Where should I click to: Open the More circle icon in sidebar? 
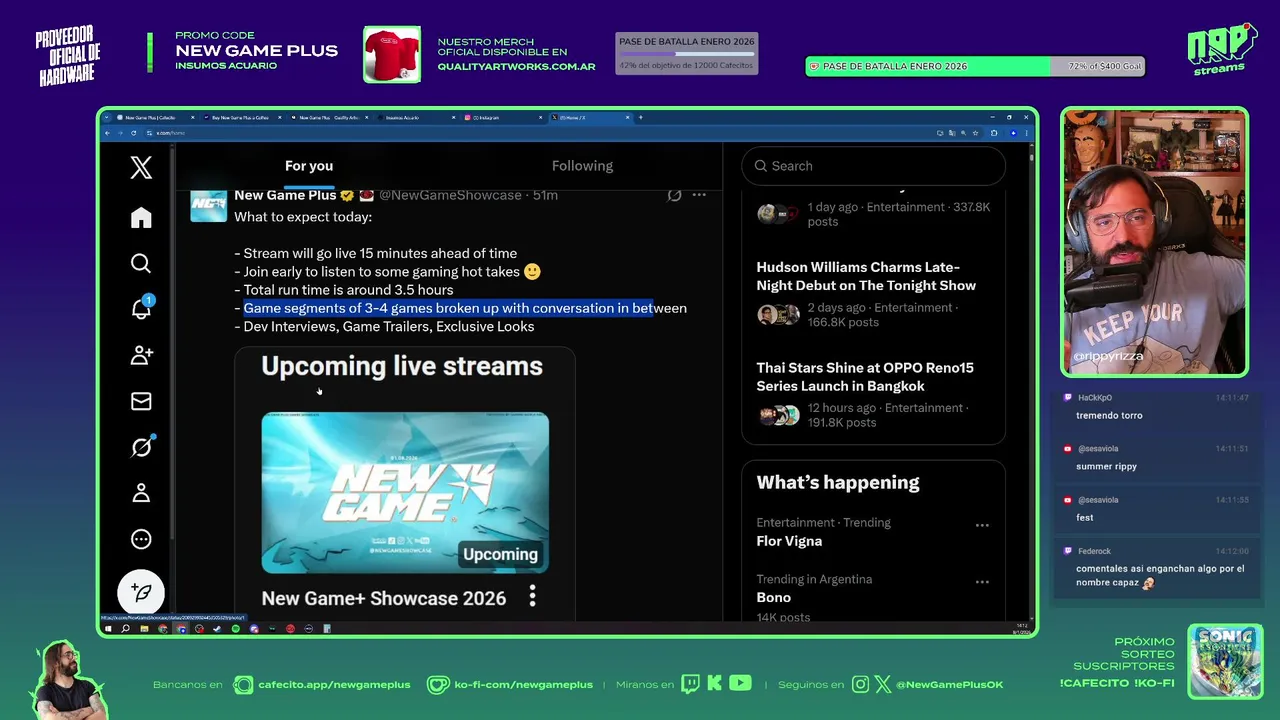tap(141, 539)
